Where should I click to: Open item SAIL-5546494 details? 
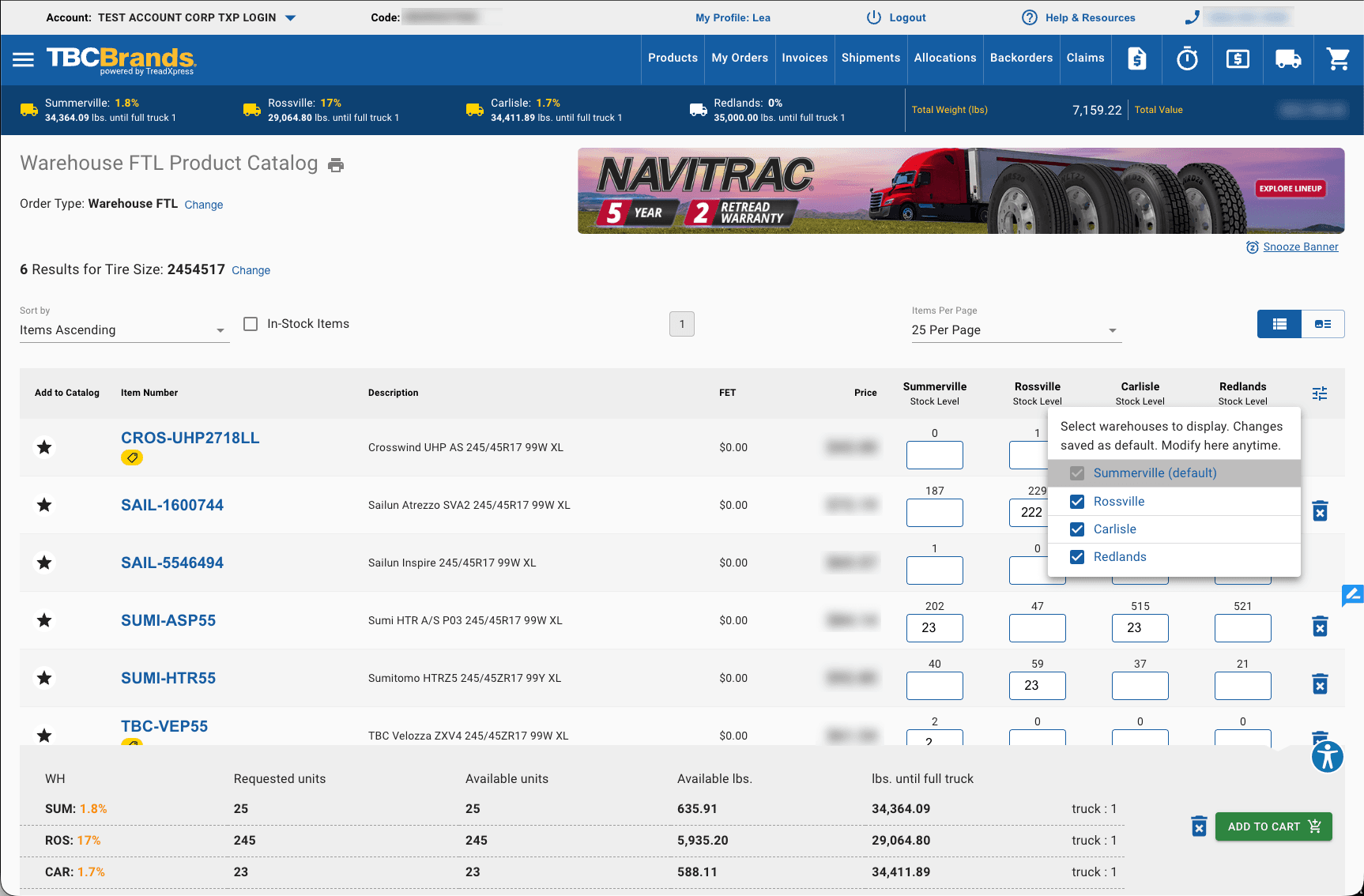tap(172, 563)
